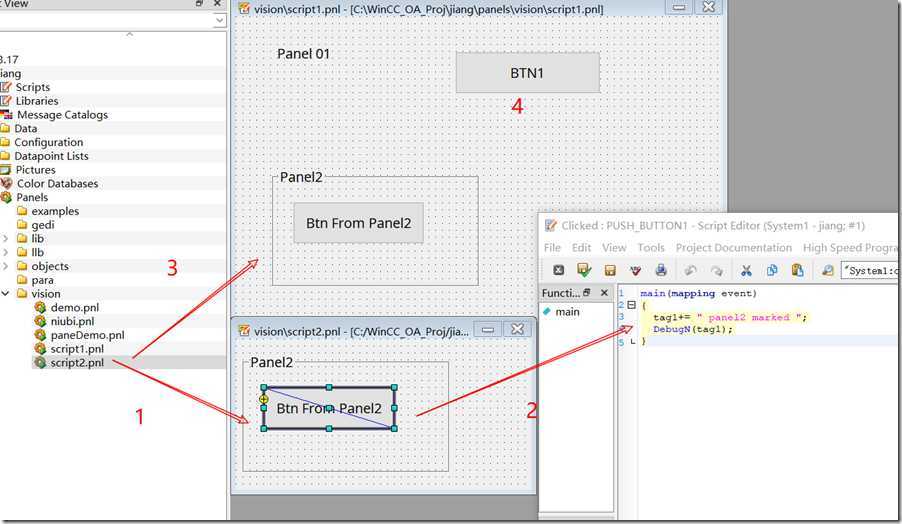Select Datapoint Lists in project tree
This screenshot has height=524, width=902.
[x=51, y=156]
